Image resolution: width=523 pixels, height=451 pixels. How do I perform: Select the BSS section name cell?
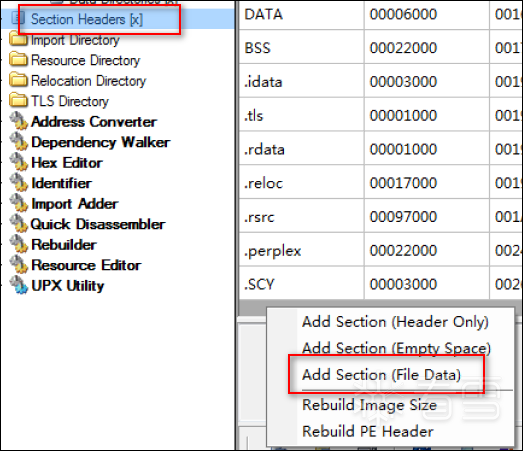pyautogui.click(x=302, y=48)
